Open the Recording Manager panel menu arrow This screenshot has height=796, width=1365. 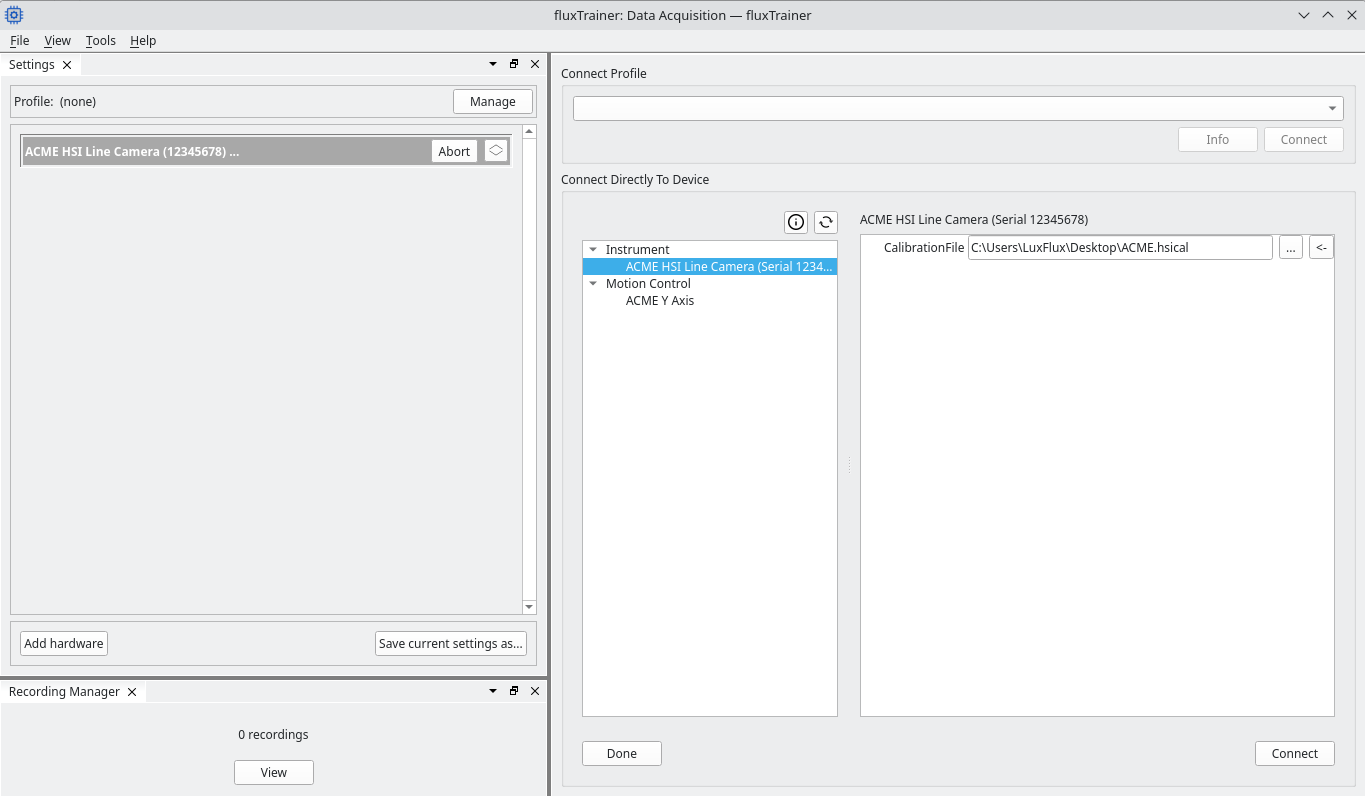[493, 691]
